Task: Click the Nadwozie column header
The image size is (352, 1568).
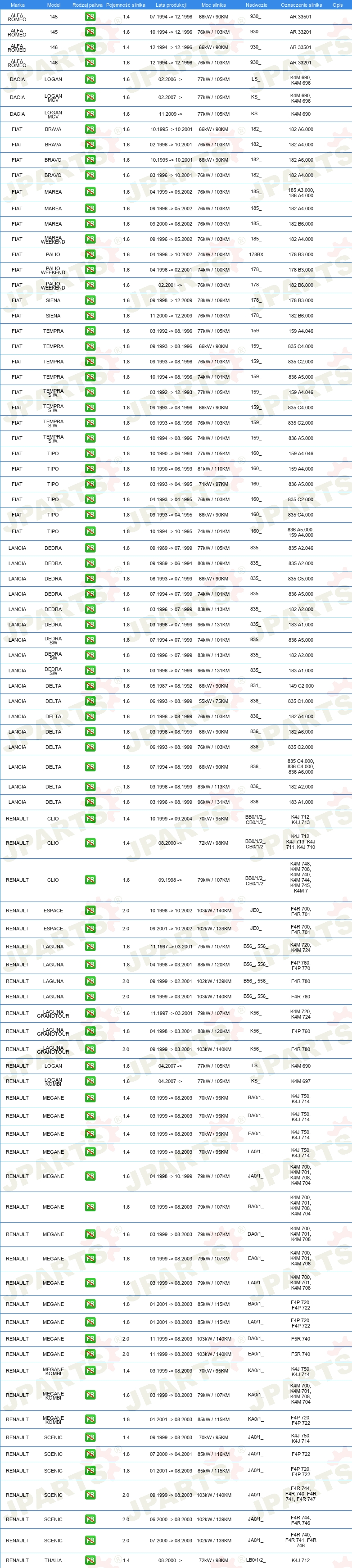Action: (x=256, y=5)
